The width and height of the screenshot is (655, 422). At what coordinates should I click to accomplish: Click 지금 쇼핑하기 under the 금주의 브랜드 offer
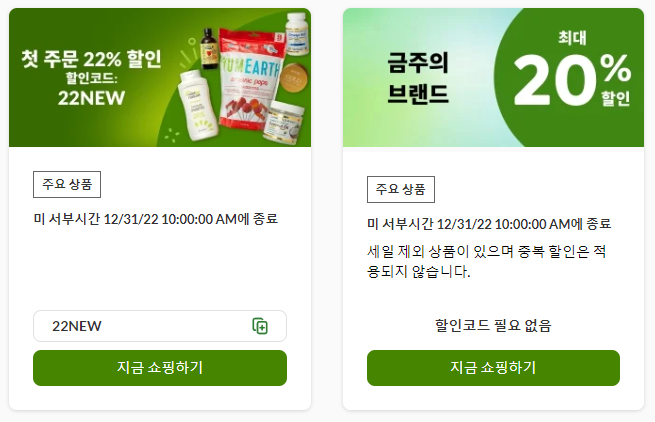(493, 368)
